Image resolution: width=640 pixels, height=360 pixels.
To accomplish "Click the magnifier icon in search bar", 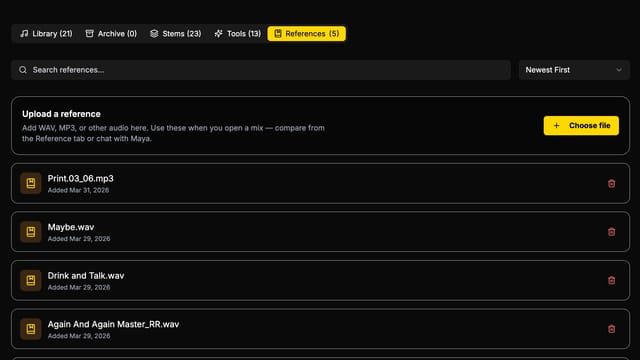I will click(23, 70).
